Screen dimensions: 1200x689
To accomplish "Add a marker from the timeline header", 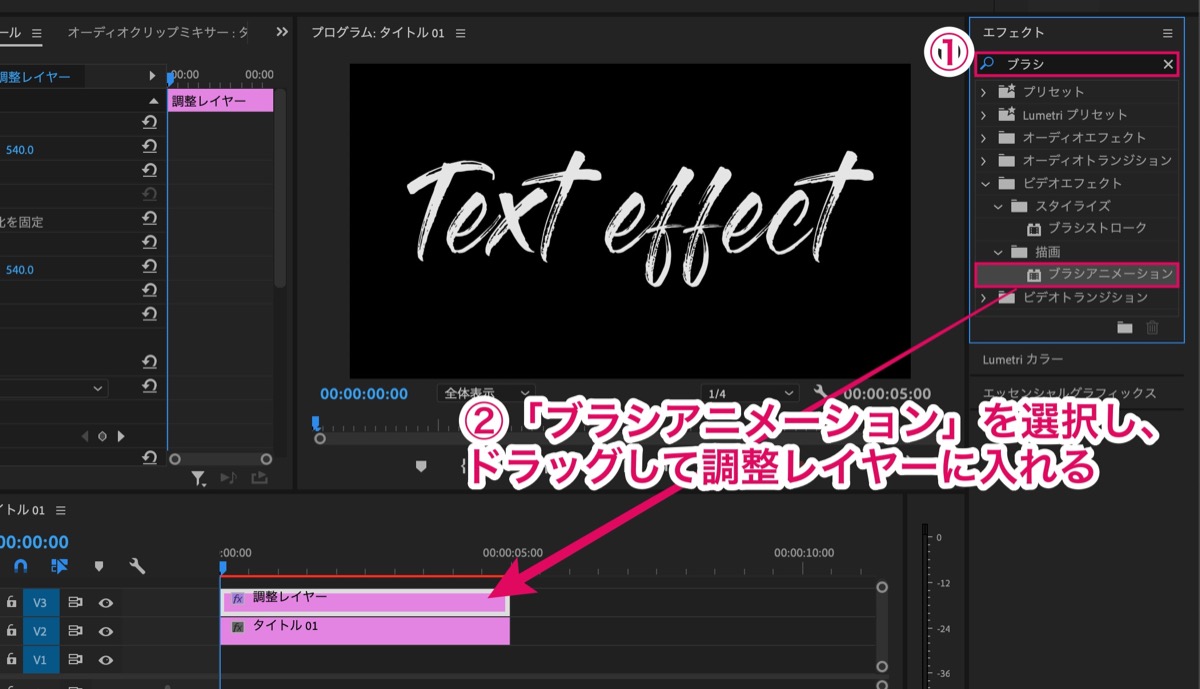I will tap(98, 566).
